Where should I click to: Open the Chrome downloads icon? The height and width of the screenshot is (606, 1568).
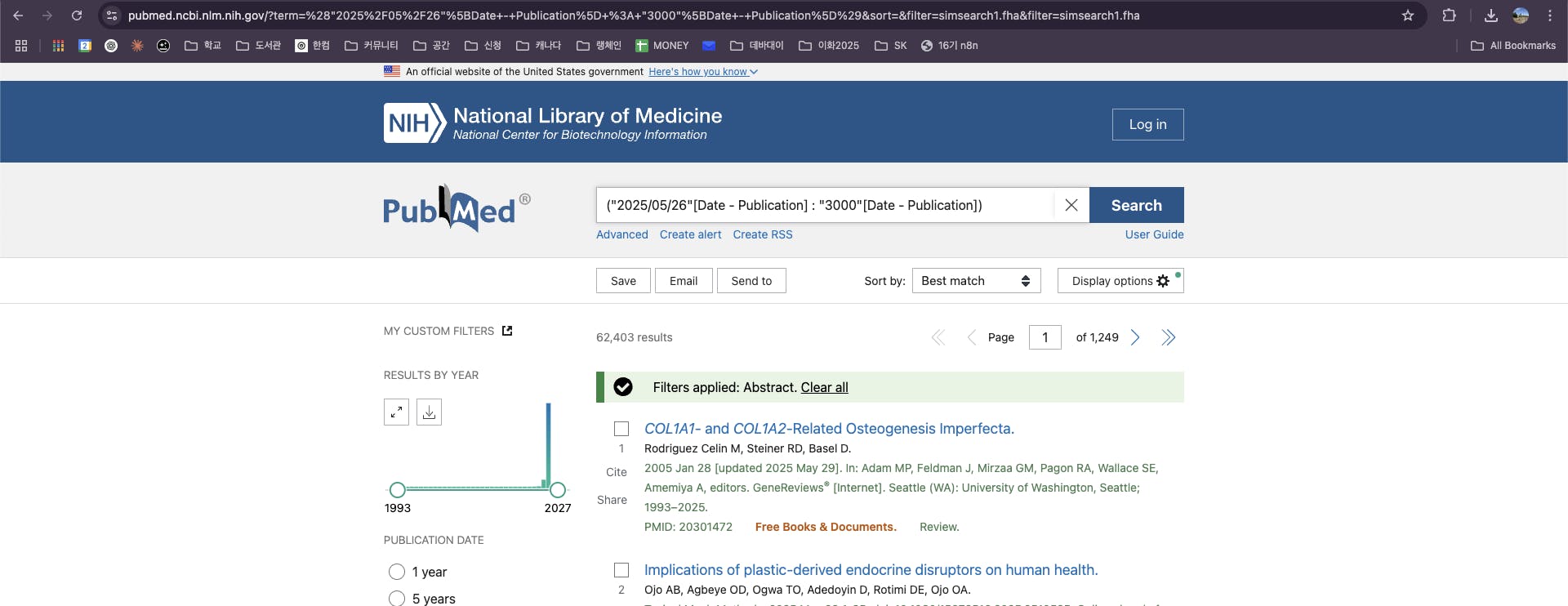click(1490, 16)
